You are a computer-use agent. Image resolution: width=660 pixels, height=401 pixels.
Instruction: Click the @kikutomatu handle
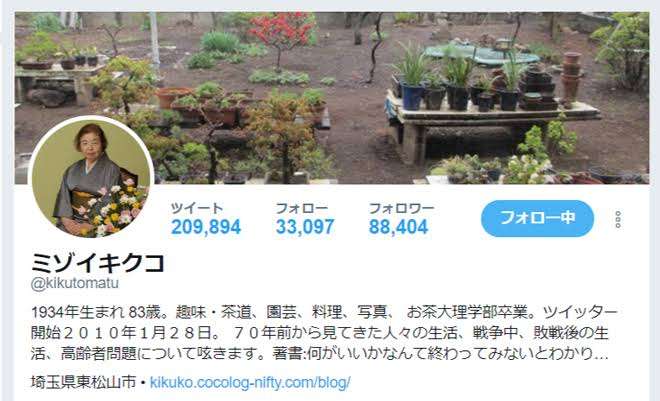(x=75, y=283)
